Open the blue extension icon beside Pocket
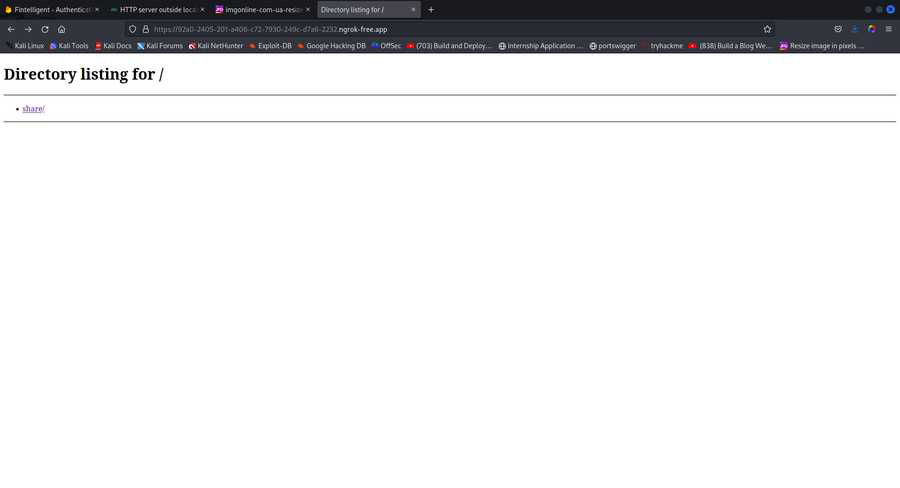The width and height of the screenshot is (900, 488). pyautogui.click(x=855, y=29)
